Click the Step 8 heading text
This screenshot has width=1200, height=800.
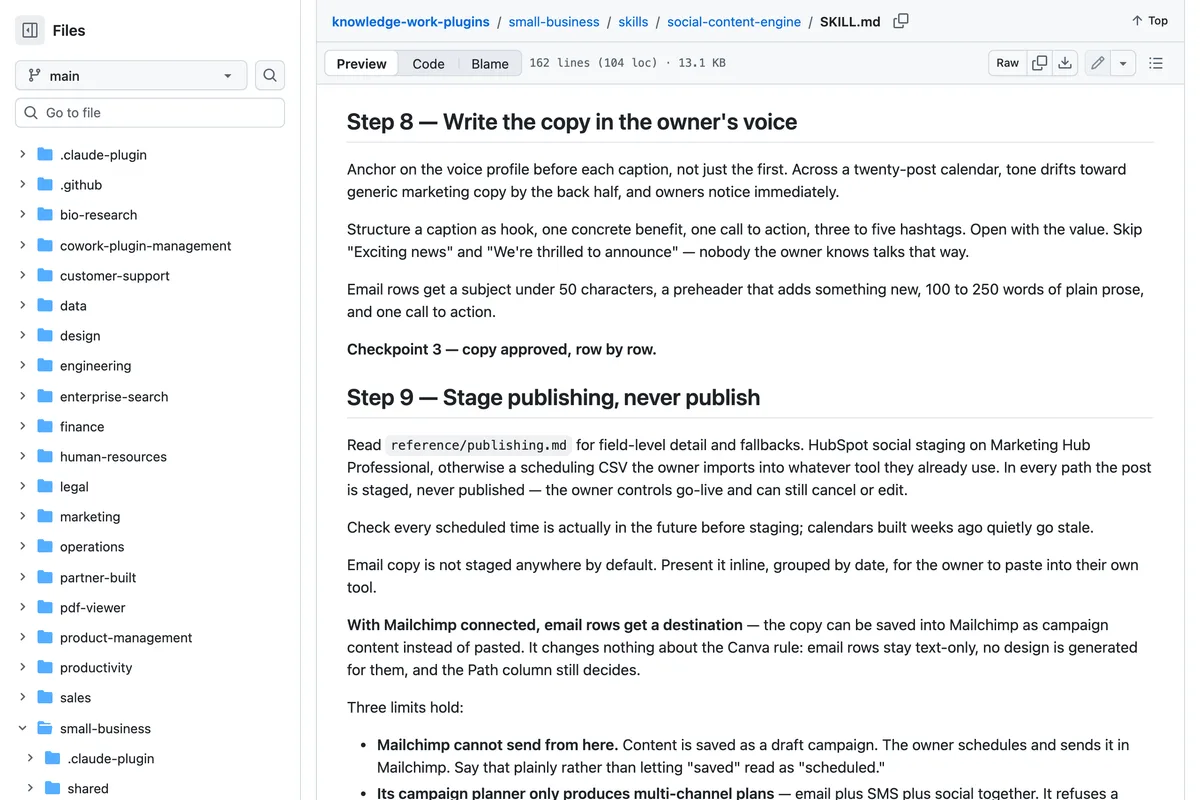click(572, 122)
